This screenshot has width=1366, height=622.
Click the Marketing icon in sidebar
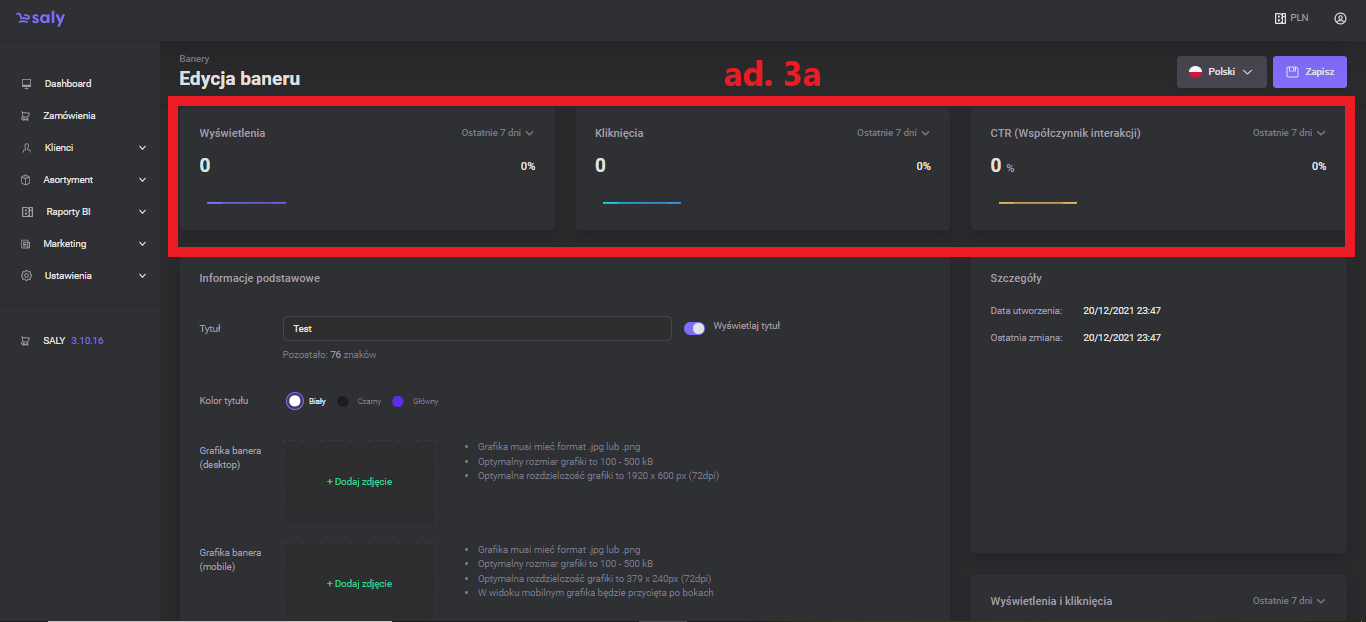(x=26, y=244)
